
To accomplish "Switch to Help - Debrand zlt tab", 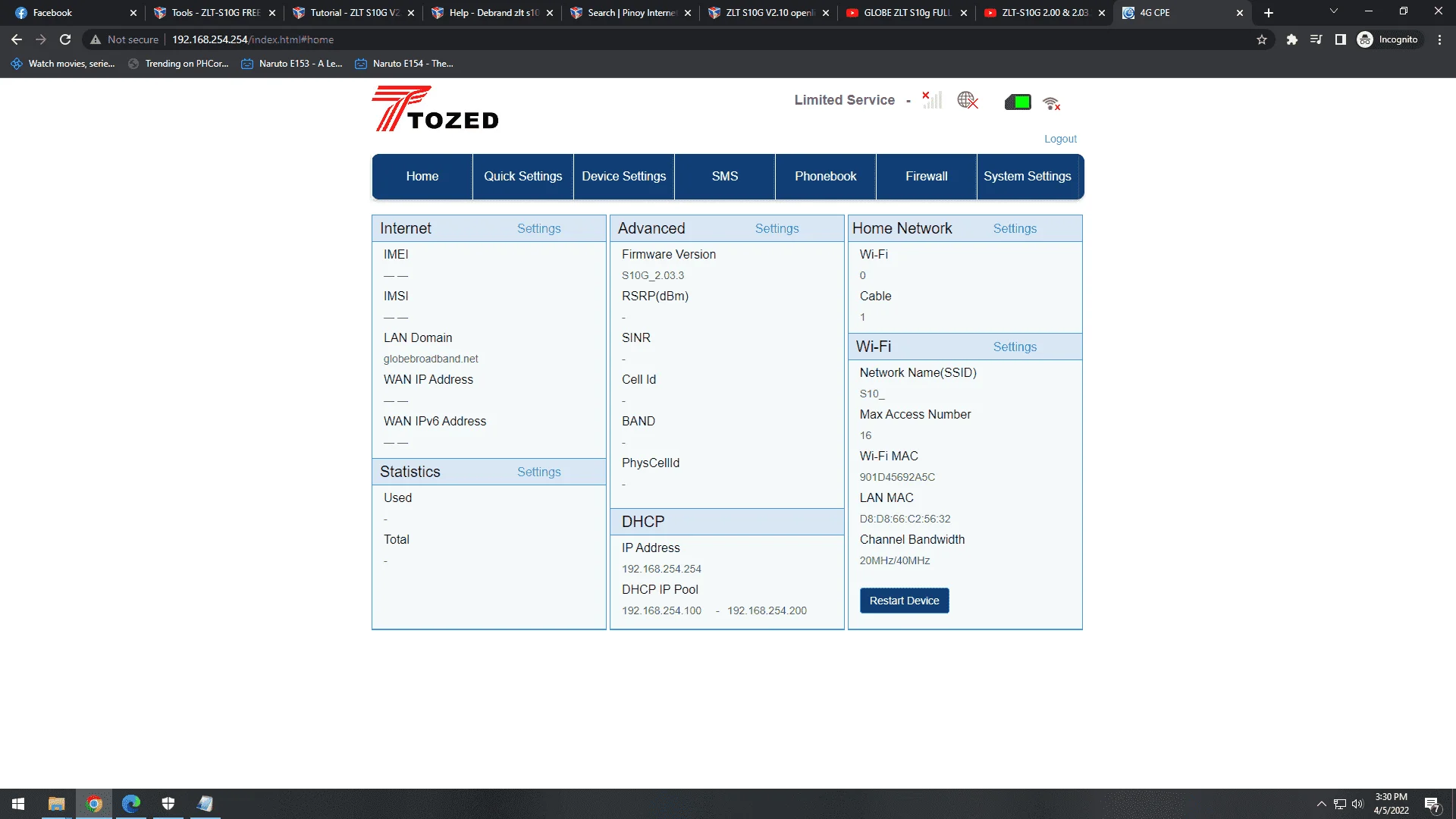I will tap(494, 13).
